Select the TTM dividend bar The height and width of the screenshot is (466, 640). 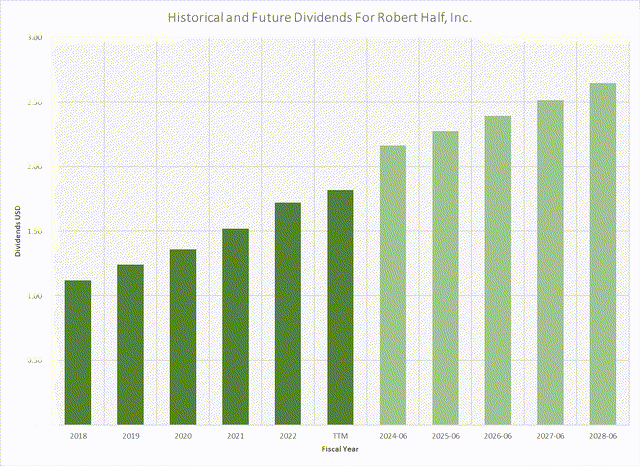tap(340, 308)
